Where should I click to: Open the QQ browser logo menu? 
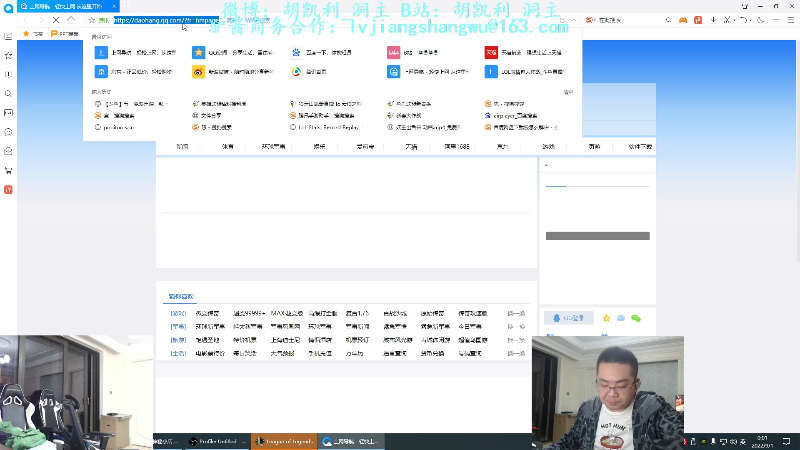8,8
